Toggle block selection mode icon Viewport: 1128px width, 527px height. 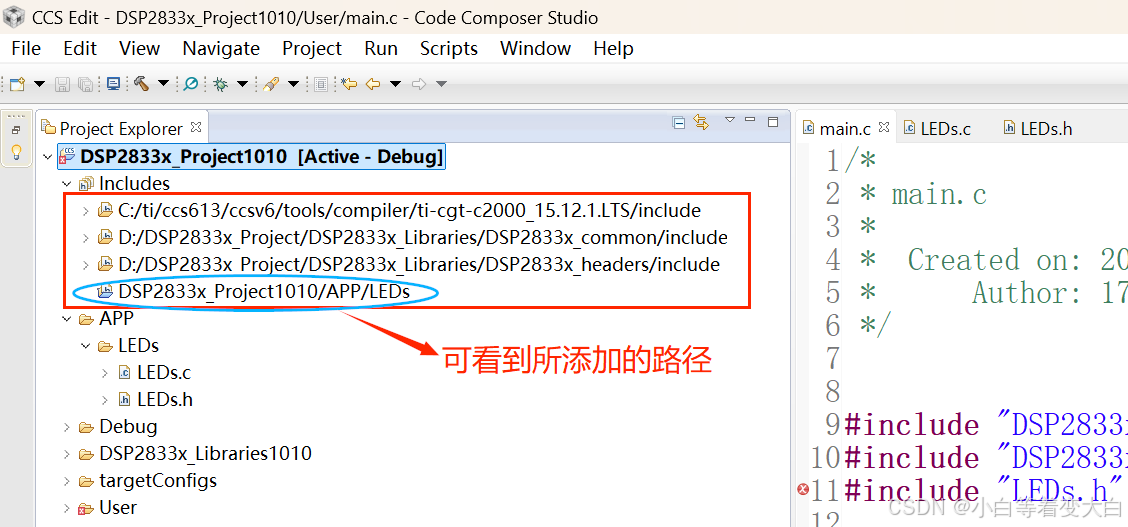321,84
